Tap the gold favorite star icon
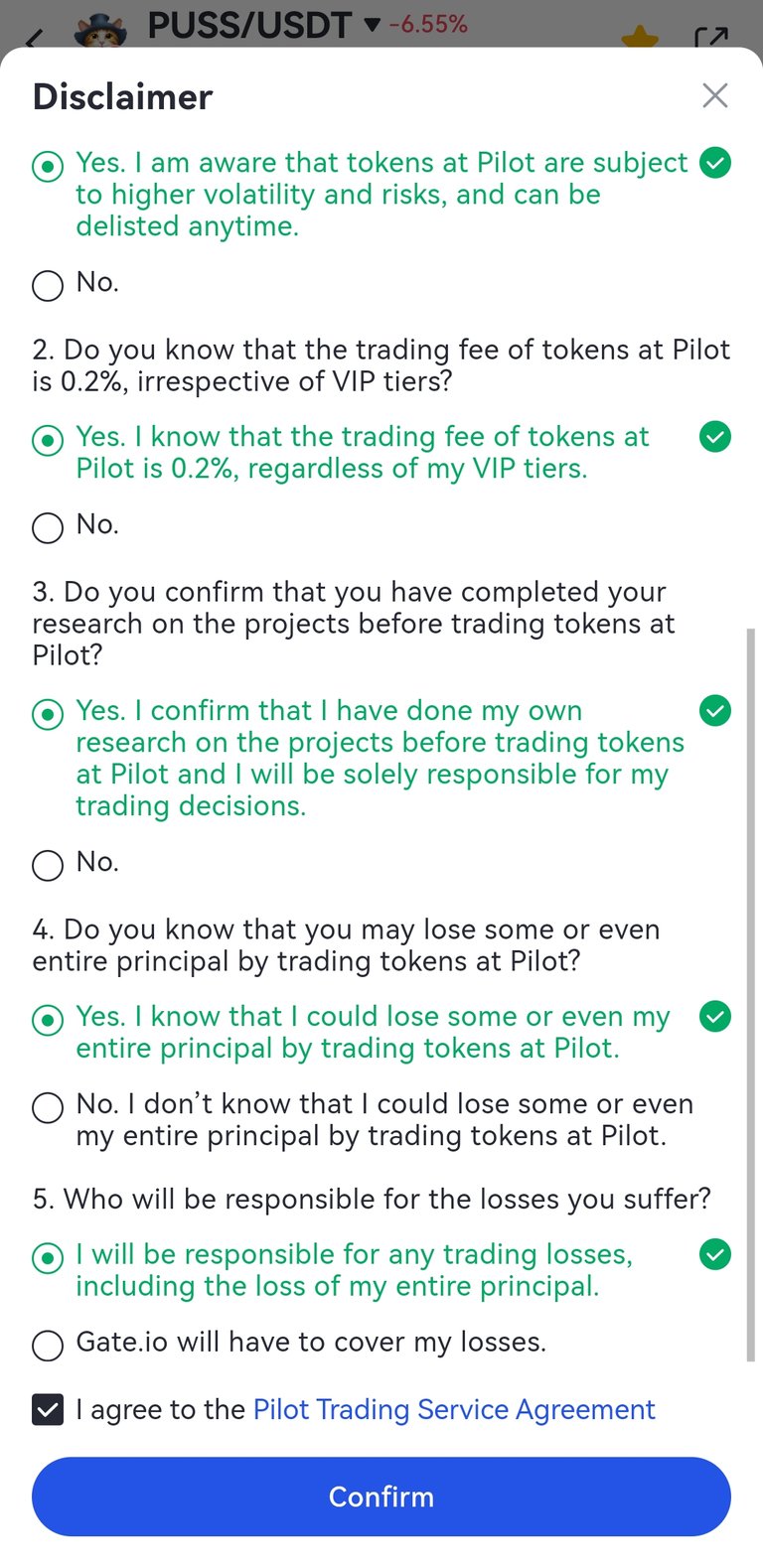The image size is (763, 1568). [x=640, y=38]
